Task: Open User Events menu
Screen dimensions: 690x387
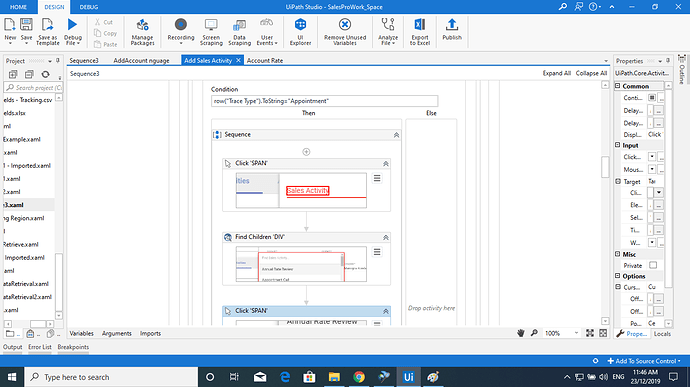Action: point(267,32)
